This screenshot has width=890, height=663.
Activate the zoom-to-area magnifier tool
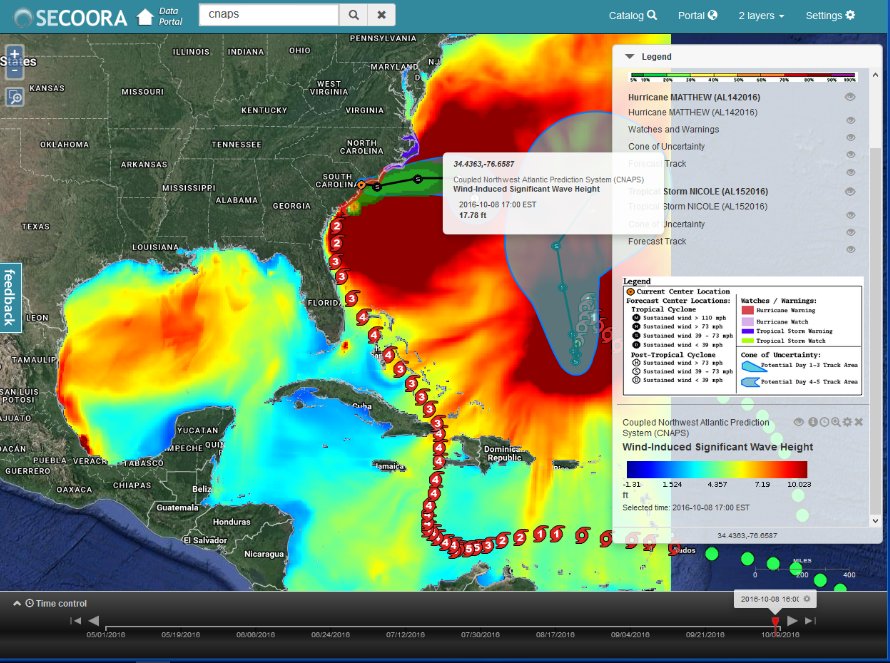15,98
